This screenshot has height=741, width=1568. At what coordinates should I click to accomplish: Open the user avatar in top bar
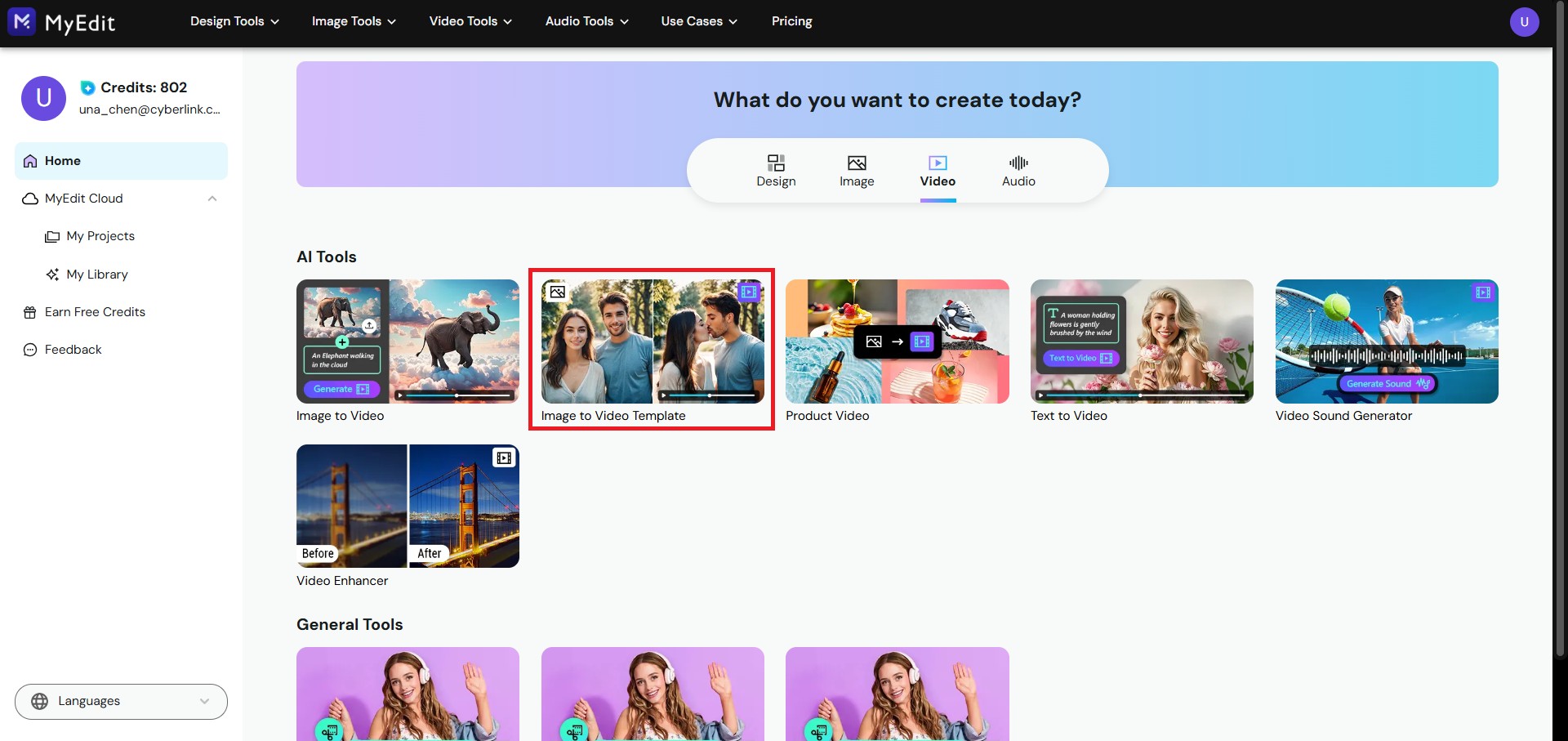[1524, 22]
